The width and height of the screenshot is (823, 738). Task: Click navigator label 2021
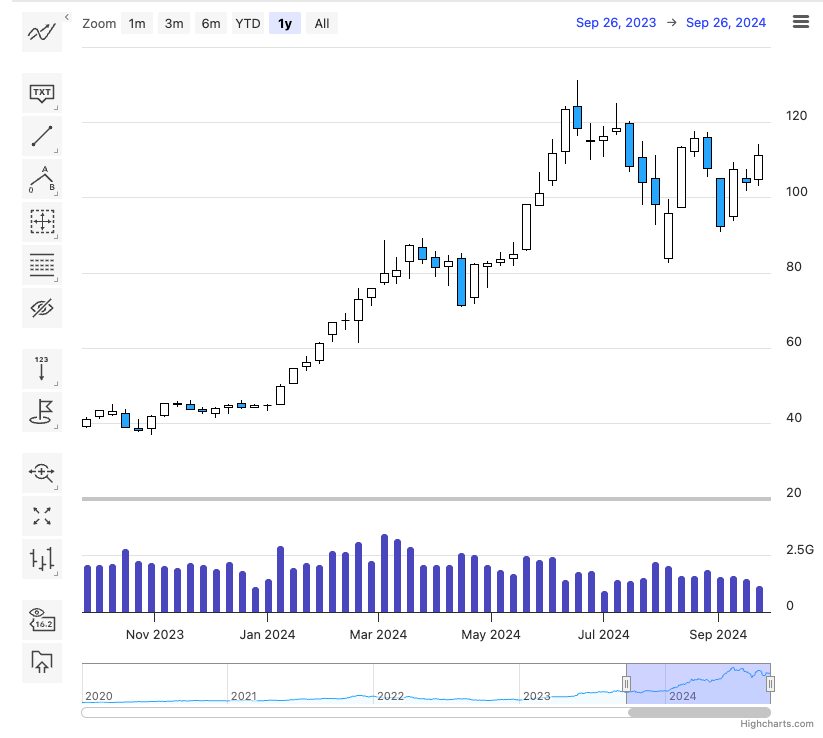pyautogui.click(x=244, y=696)
